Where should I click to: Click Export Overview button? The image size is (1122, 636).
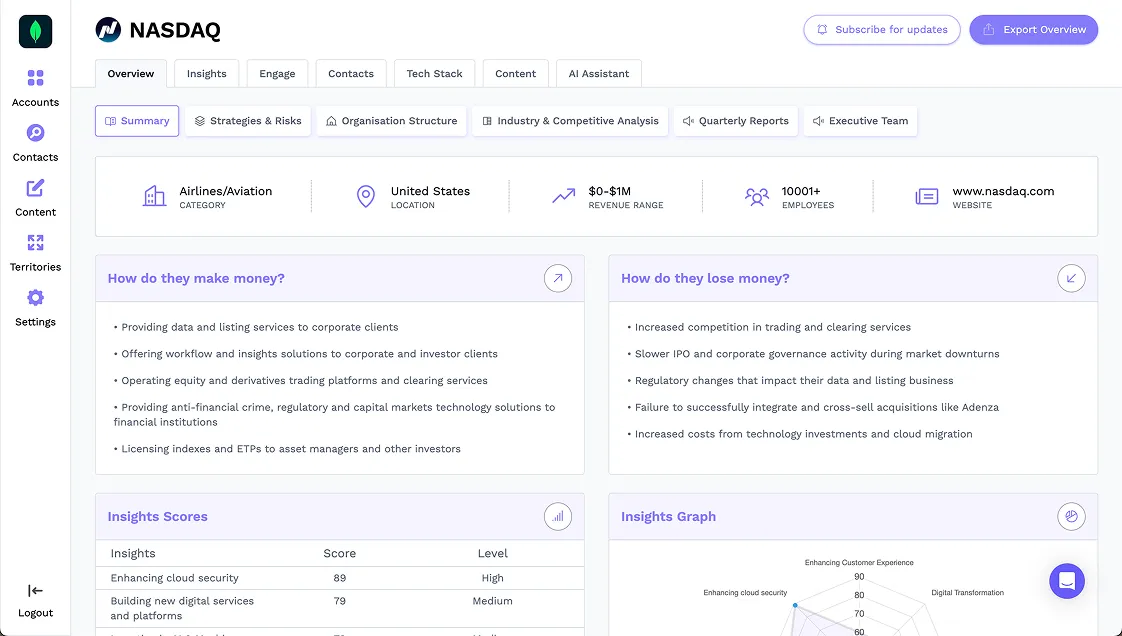point(1033,30)
